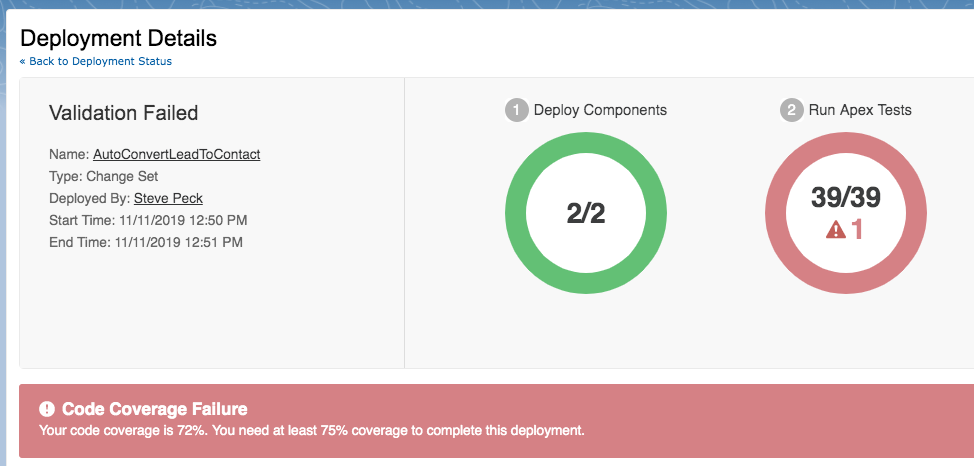974x466 pixels.
Task: Select the 2/2 components count
Action: [x=586, y=213]
